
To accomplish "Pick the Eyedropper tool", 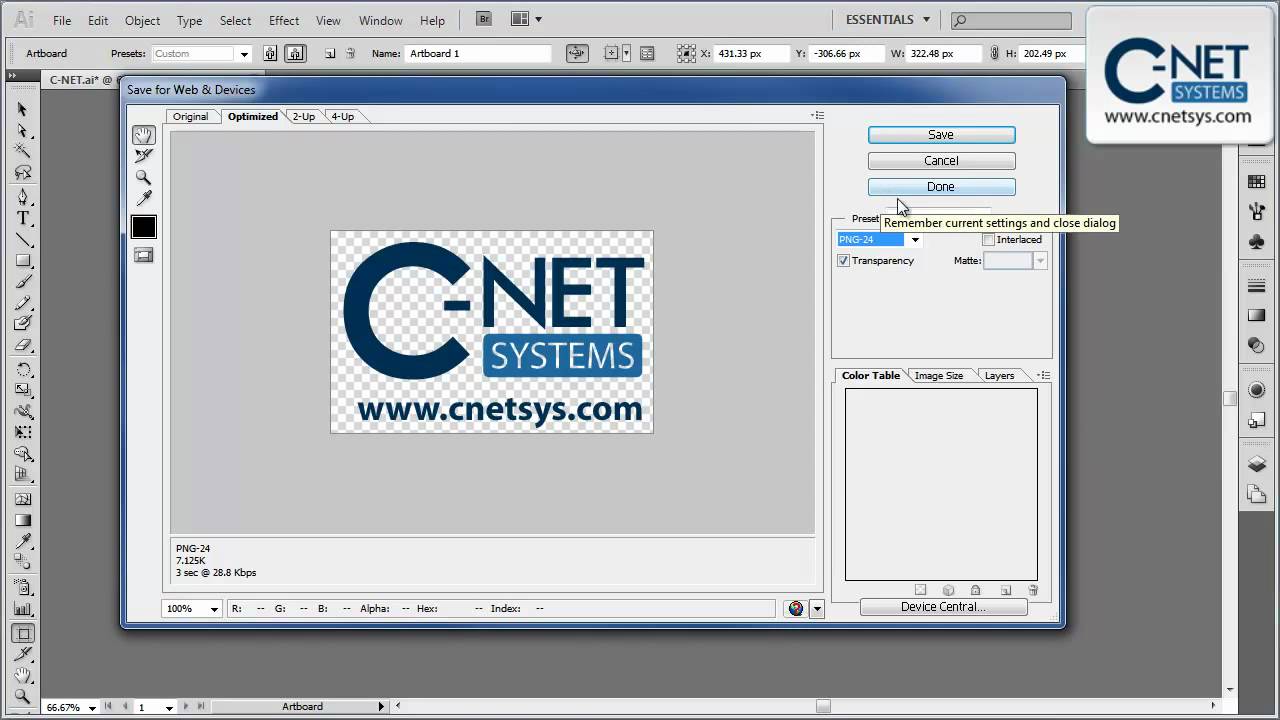I will click(143, 198).
